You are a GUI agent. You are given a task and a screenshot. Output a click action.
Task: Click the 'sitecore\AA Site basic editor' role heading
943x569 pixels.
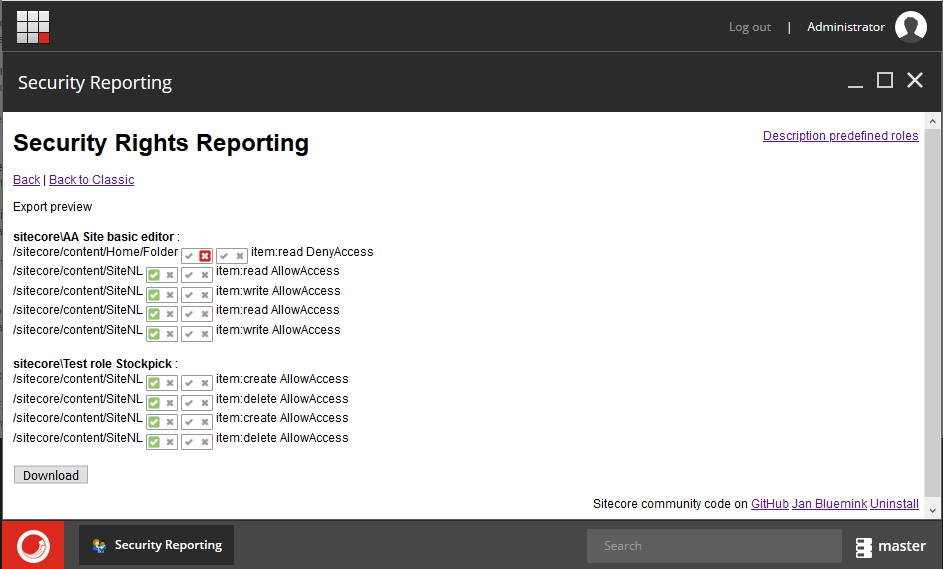tap(94, 237)
